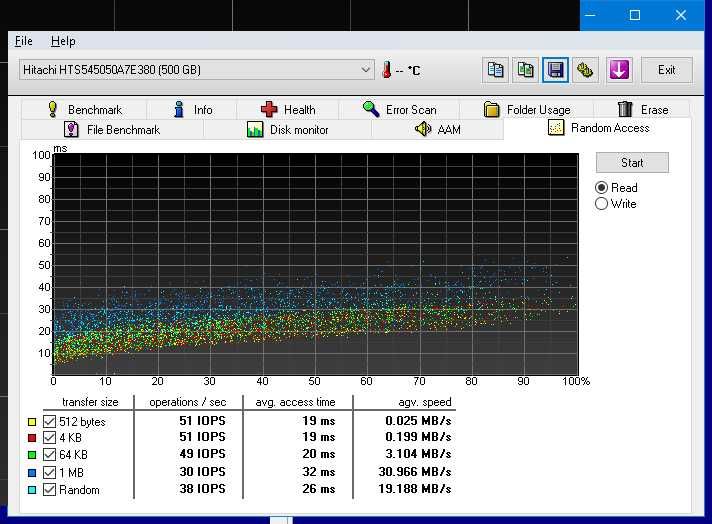Click the Start button
This screenshot has height=524, width=712.
point(632,163)
